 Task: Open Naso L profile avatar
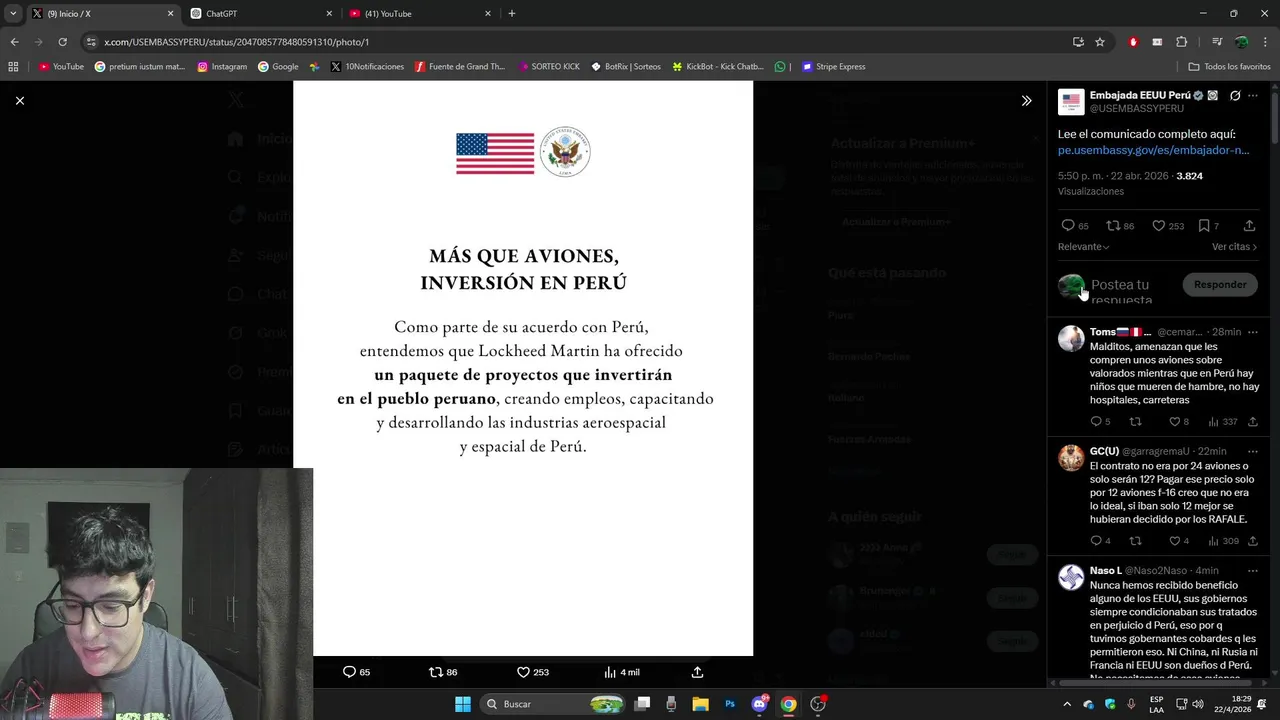click(1071, 577)
